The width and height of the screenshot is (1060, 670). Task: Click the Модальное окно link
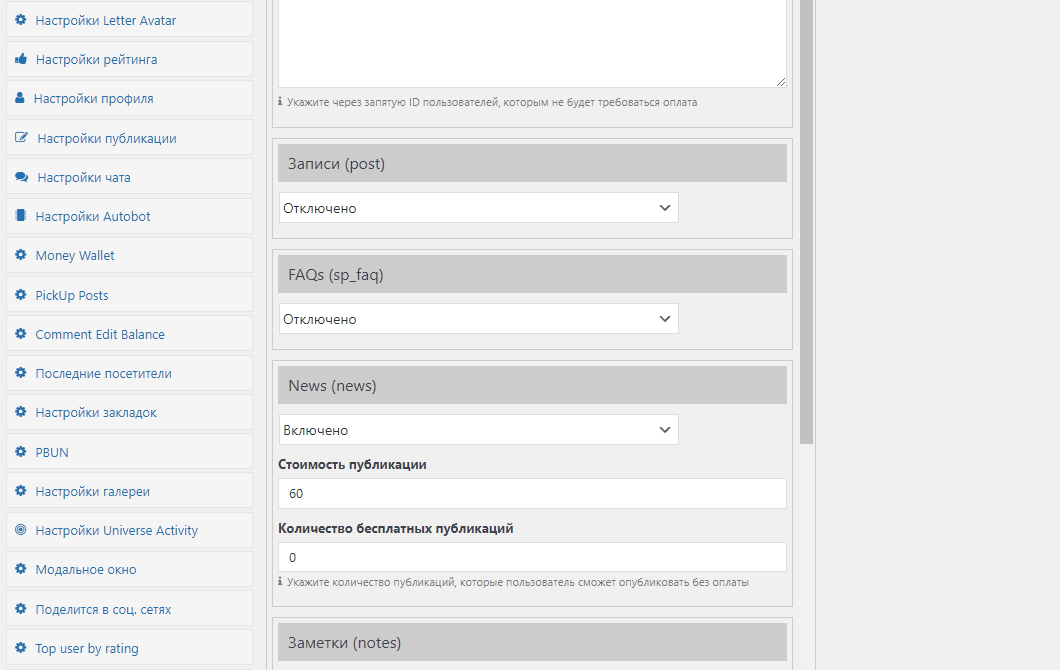click(x=86, y=569)
